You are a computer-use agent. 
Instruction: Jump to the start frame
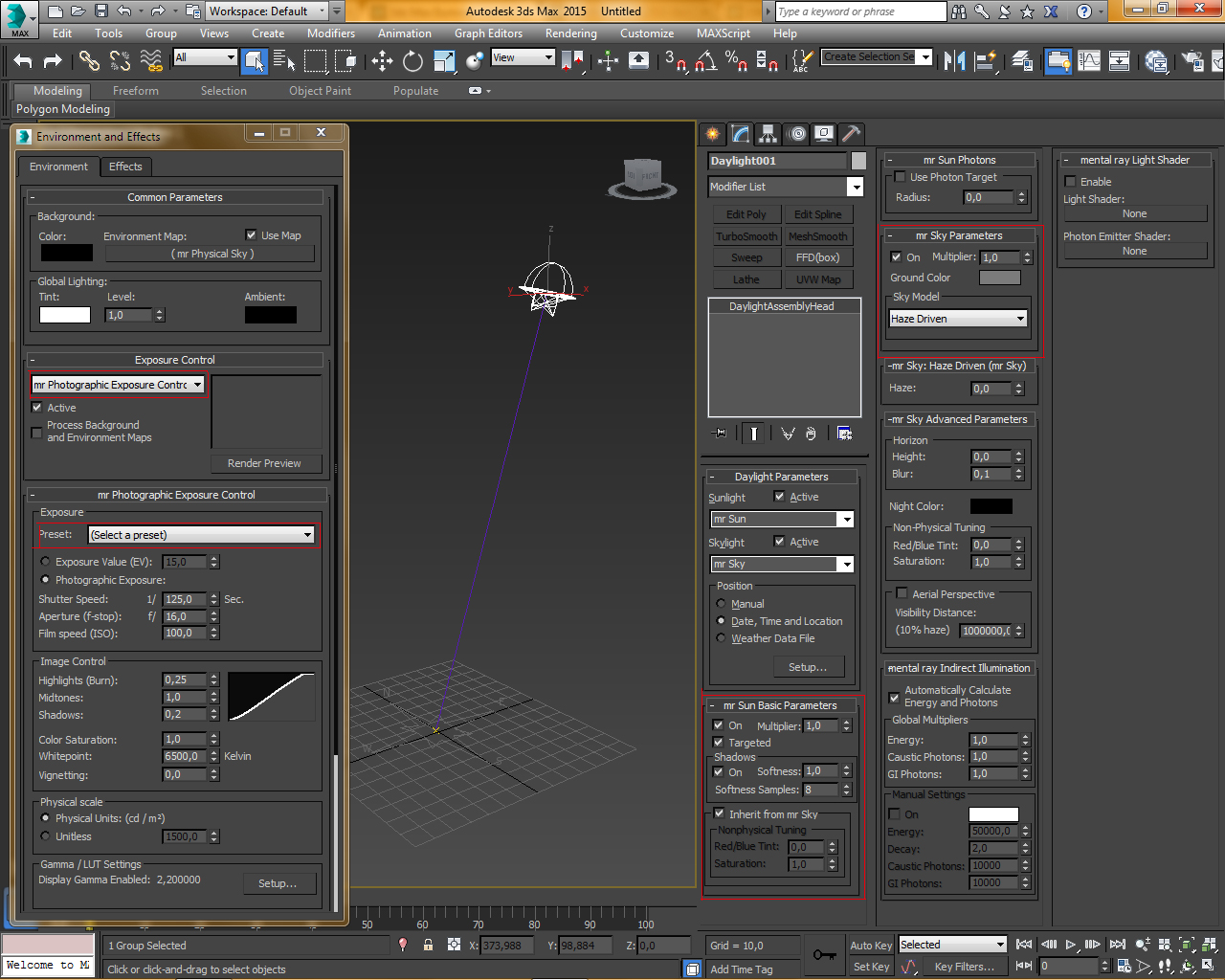[x=1024, y=945]
